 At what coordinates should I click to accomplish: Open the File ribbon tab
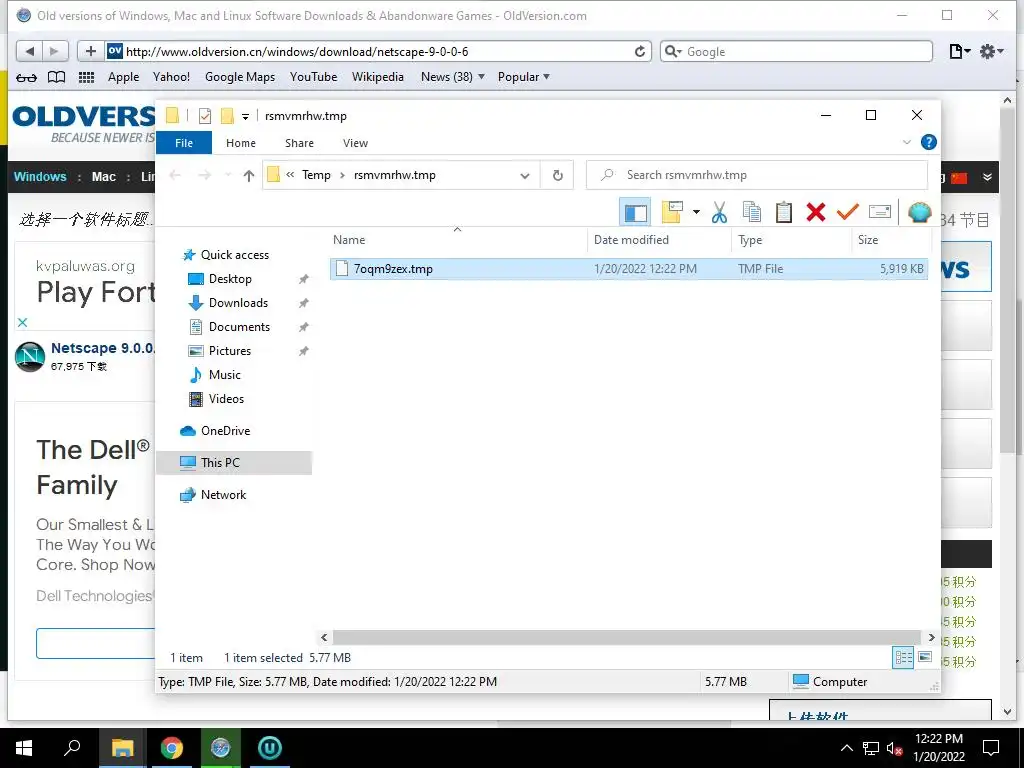pos(184,143)
